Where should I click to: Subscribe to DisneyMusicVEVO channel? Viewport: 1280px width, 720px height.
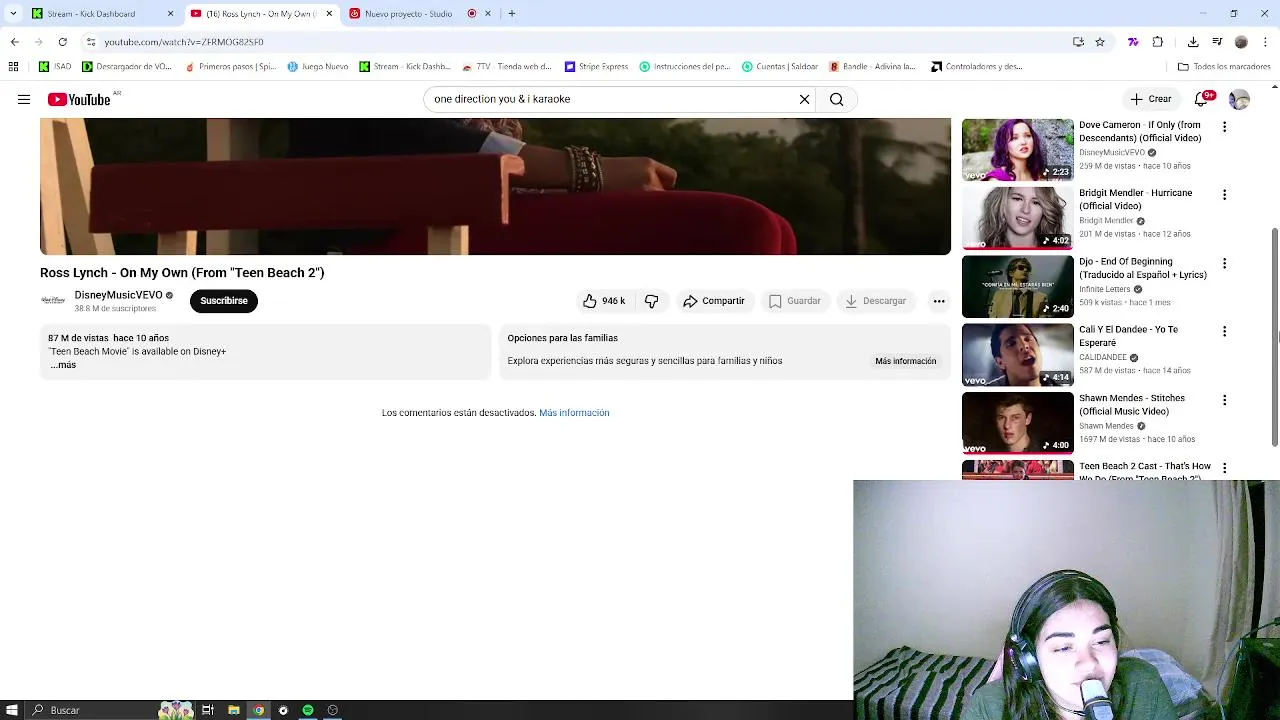224,301
